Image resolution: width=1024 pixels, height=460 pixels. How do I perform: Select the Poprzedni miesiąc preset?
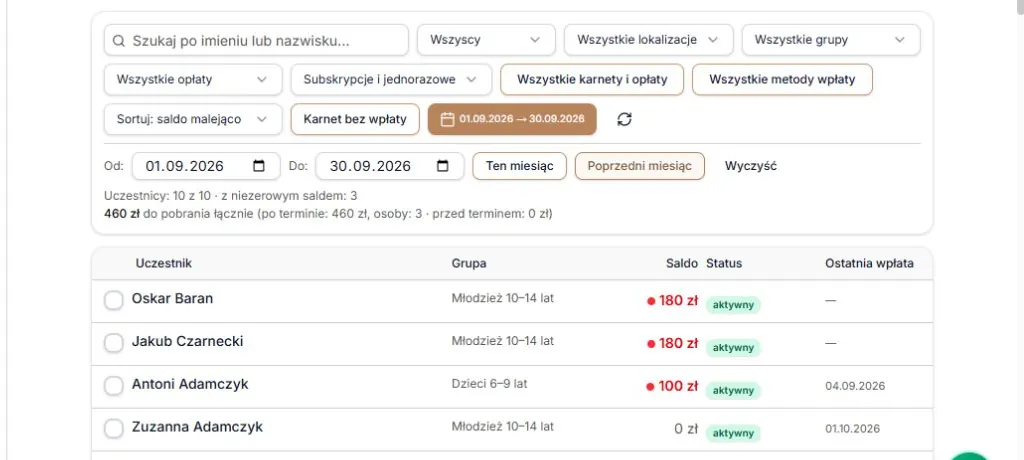pos(639,166)
